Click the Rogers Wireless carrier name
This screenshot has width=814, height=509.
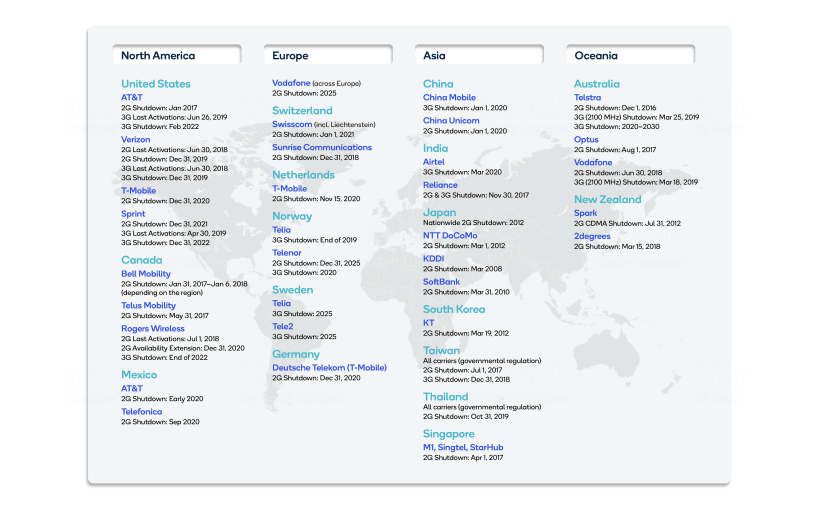153,329
